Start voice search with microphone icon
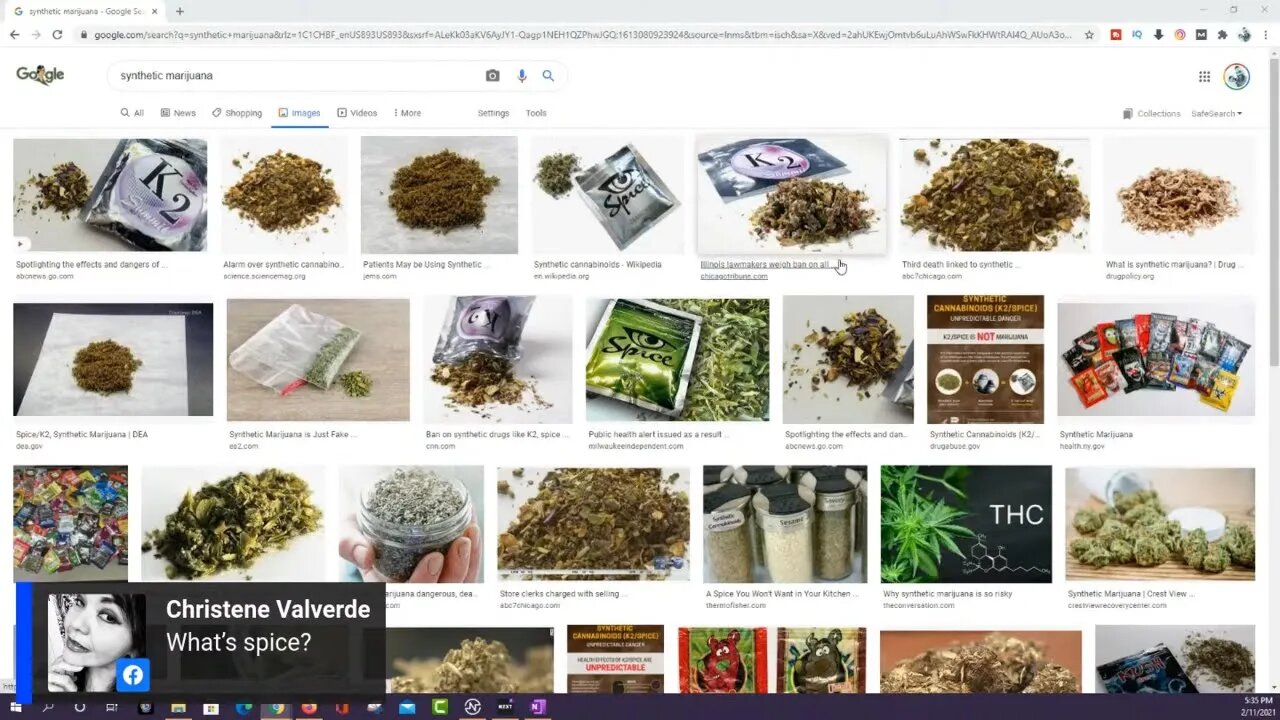The image size is (1280, 720). 521,75
